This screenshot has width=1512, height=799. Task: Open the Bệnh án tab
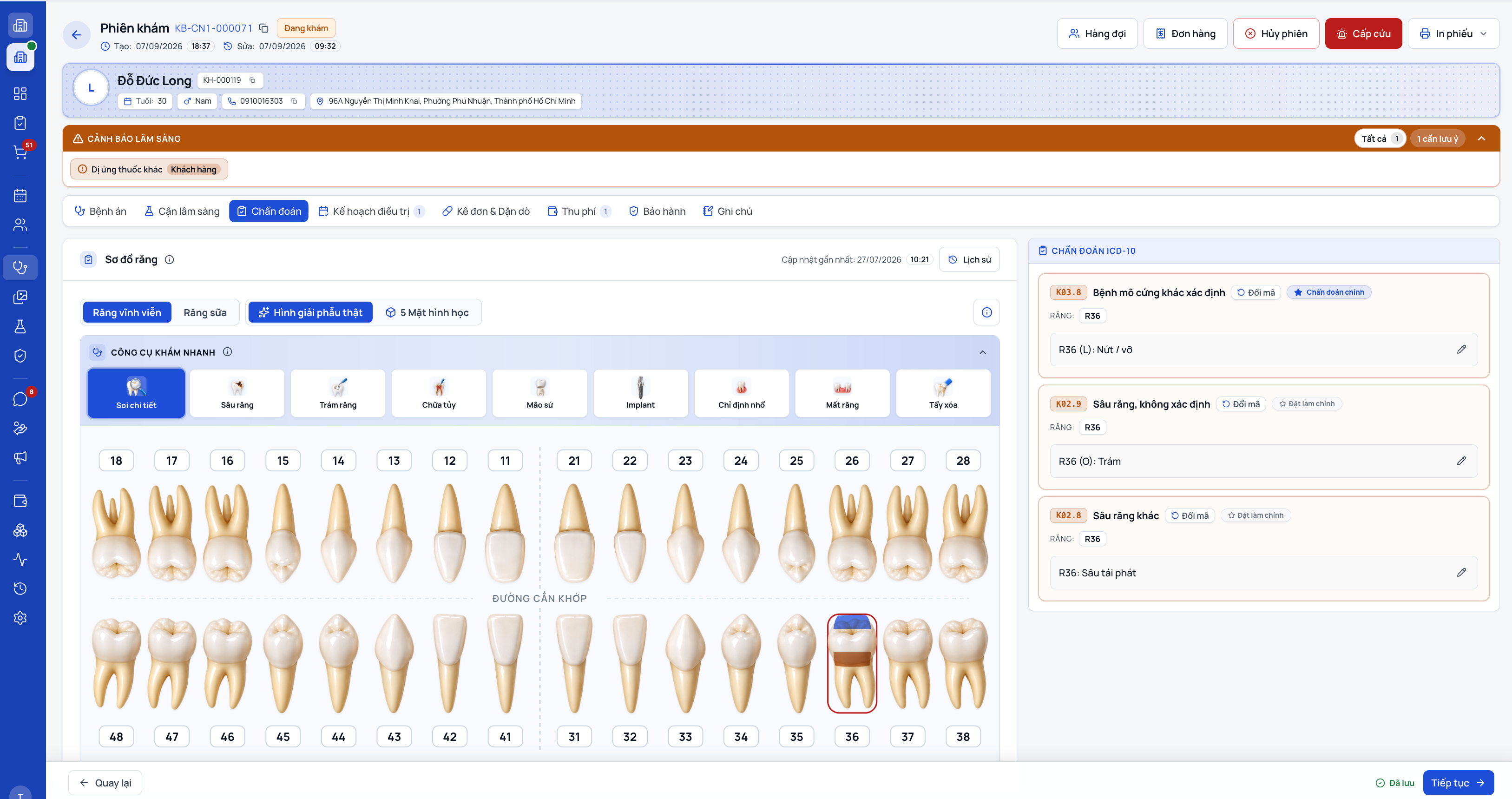click(x=100, y=211)
